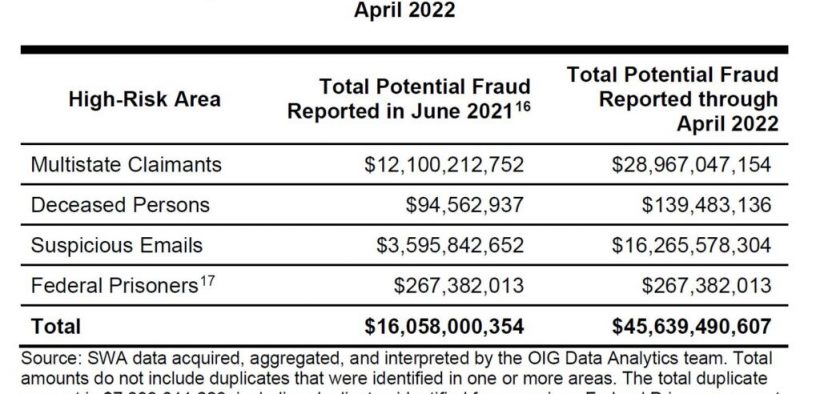Click the 'High-Risk Area' column header
Viewport: 820px width, 394px height.
pos(144,99)
